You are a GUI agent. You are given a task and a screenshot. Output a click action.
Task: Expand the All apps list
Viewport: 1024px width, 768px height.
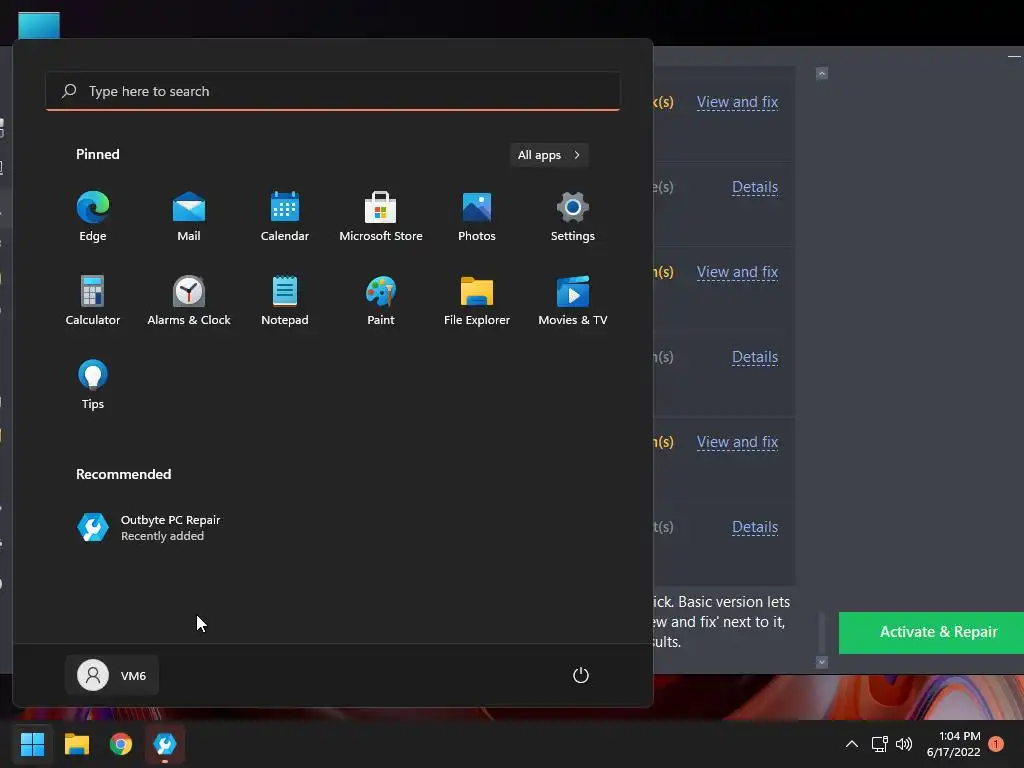coord(549,155)
